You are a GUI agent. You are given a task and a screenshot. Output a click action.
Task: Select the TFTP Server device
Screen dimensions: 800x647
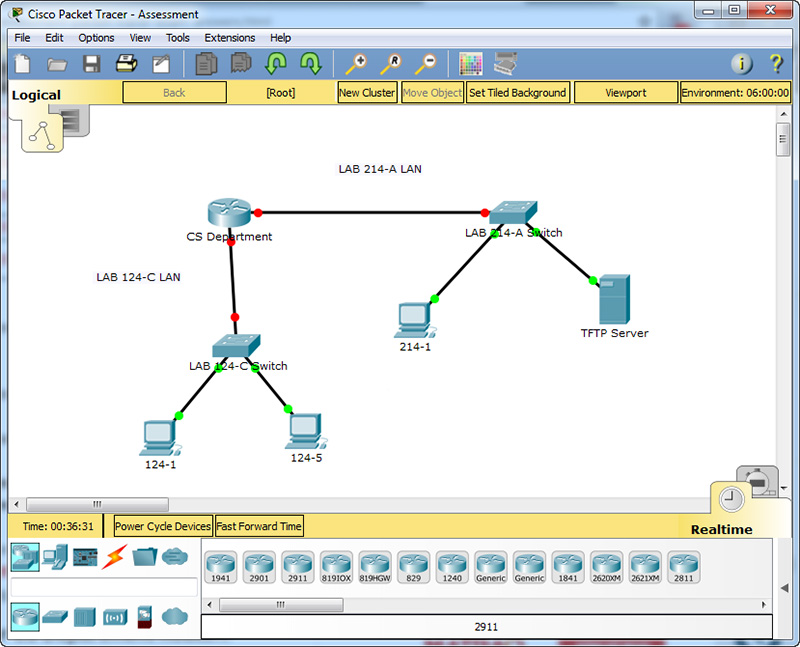(x=614, y=300)
